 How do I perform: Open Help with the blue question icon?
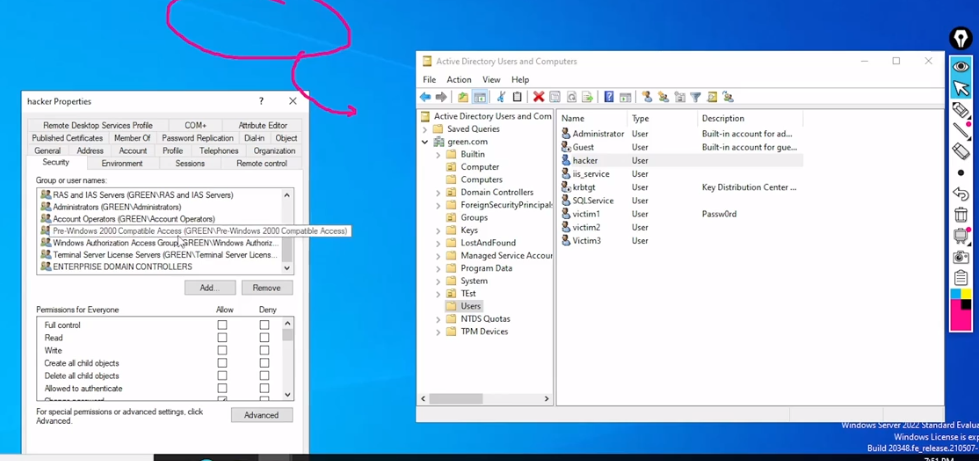609,97
